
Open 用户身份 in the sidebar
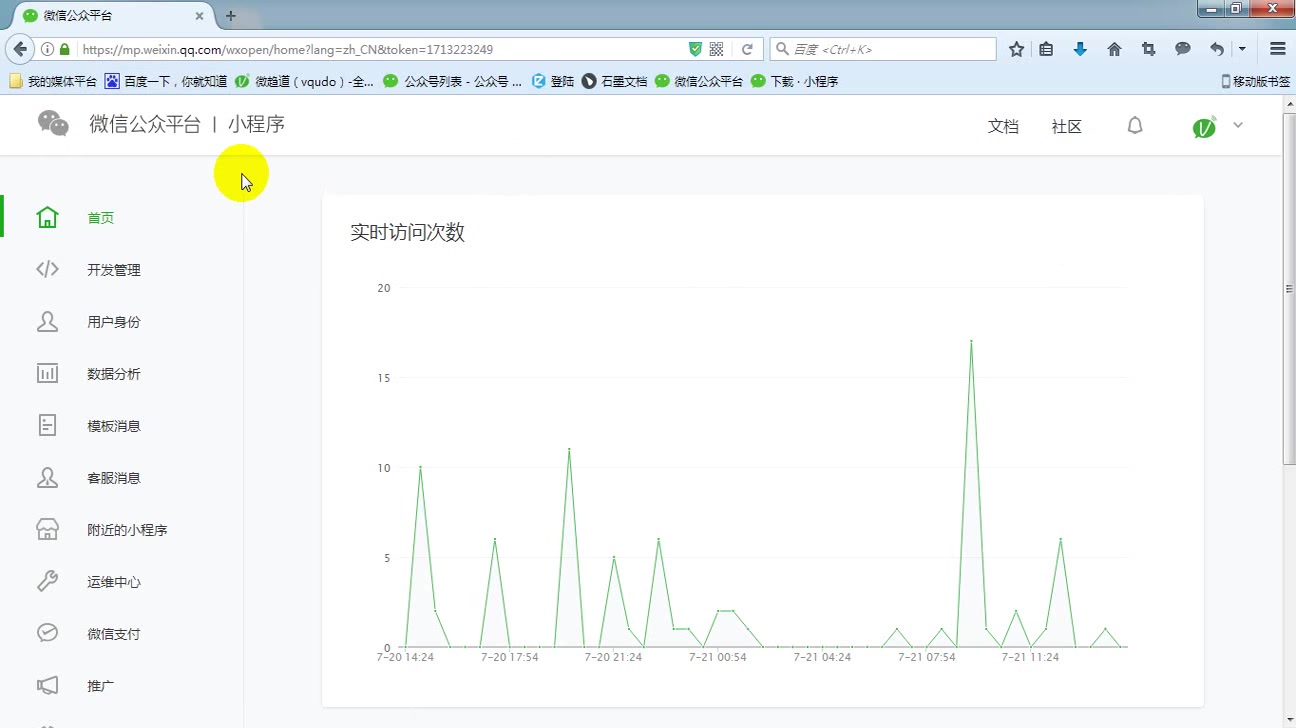pos(114,322)
